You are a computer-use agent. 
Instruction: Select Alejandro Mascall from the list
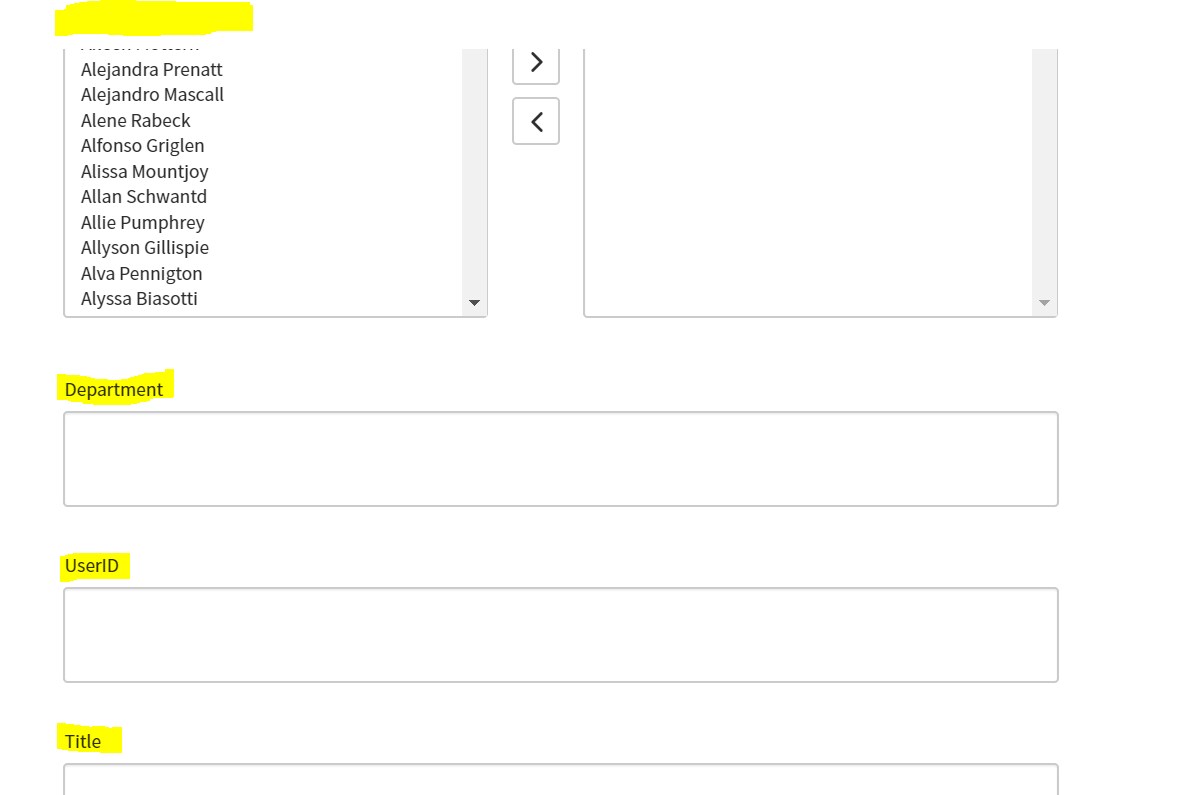tap(152, 95)
